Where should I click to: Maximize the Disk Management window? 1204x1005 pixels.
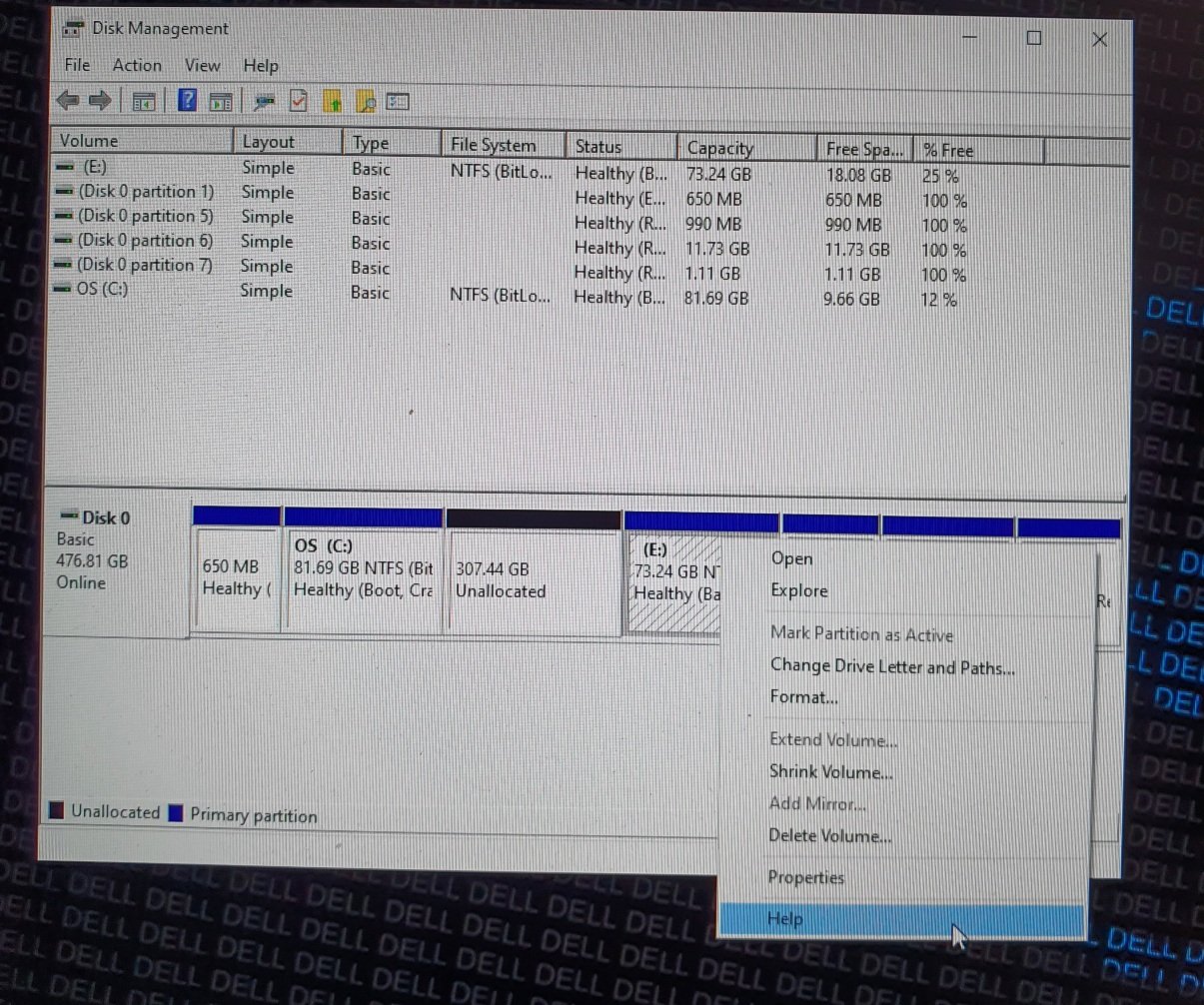pos(1034,38)
